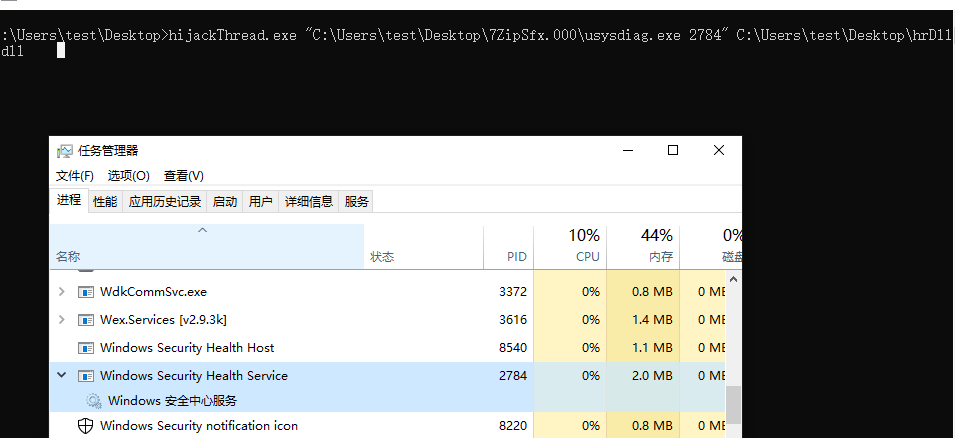Click the shield icon of Security notification
This screenshot has width=955, height=438.
[x=85, y=426]
